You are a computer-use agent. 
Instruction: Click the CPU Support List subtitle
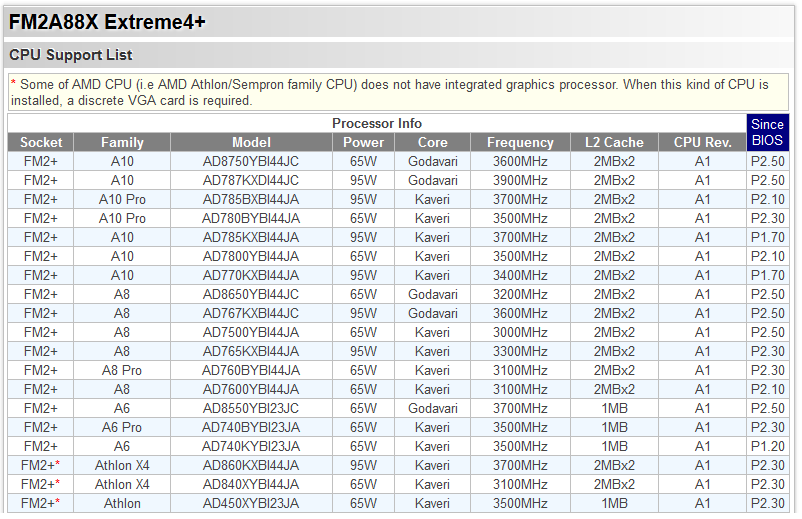click(x=71, y=55)
